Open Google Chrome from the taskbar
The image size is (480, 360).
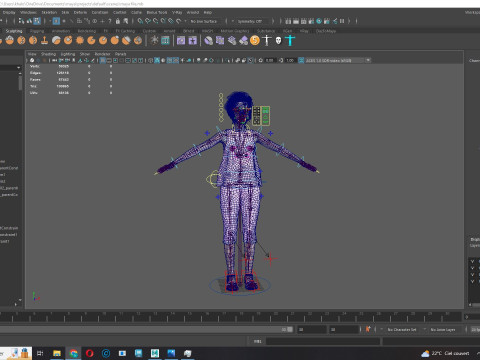point(73,353)
